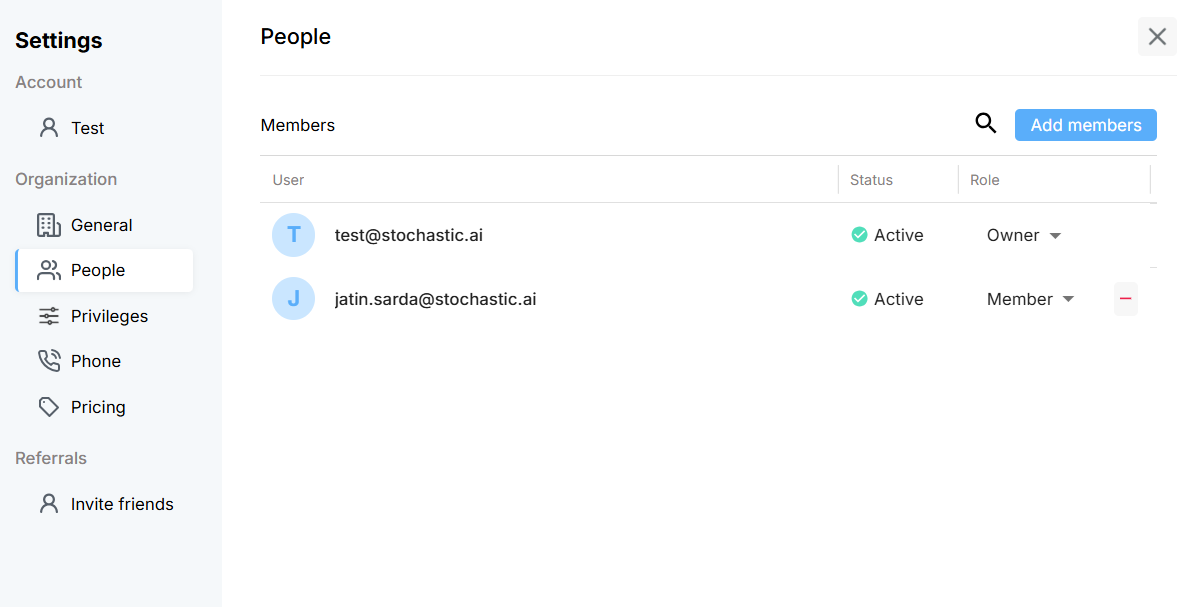Click the J avatar for jatin.sarda
This screenshot has width=1195, height=607.
tap(293, 299)
